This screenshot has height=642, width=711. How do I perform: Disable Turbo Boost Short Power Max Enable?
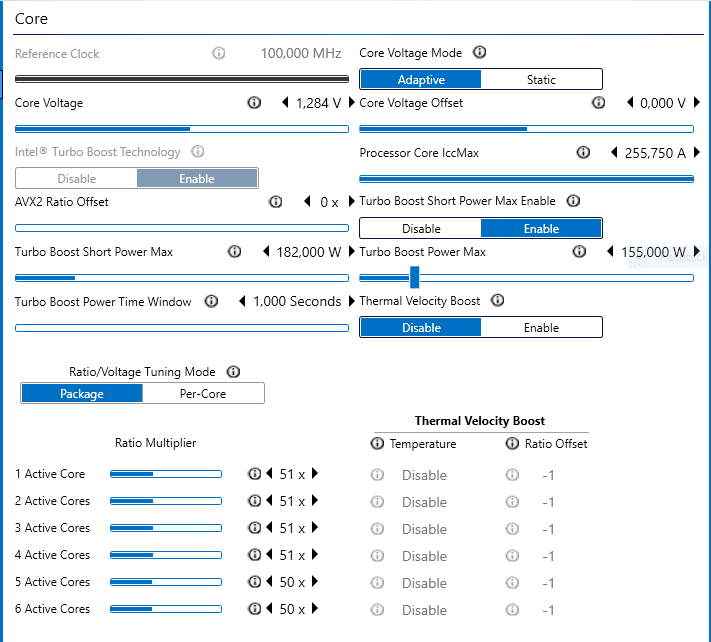tap(421, 228)
